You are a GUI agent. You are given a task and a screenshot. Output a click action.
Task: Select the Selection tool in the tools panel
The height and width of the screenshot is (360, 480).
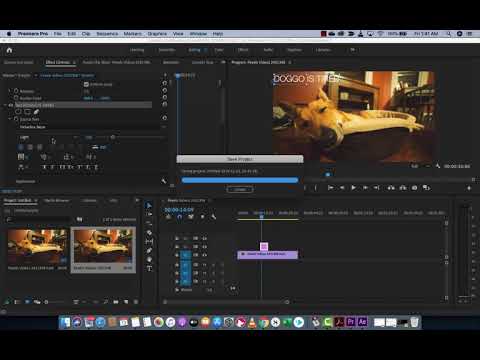click(x=149, y=205)
